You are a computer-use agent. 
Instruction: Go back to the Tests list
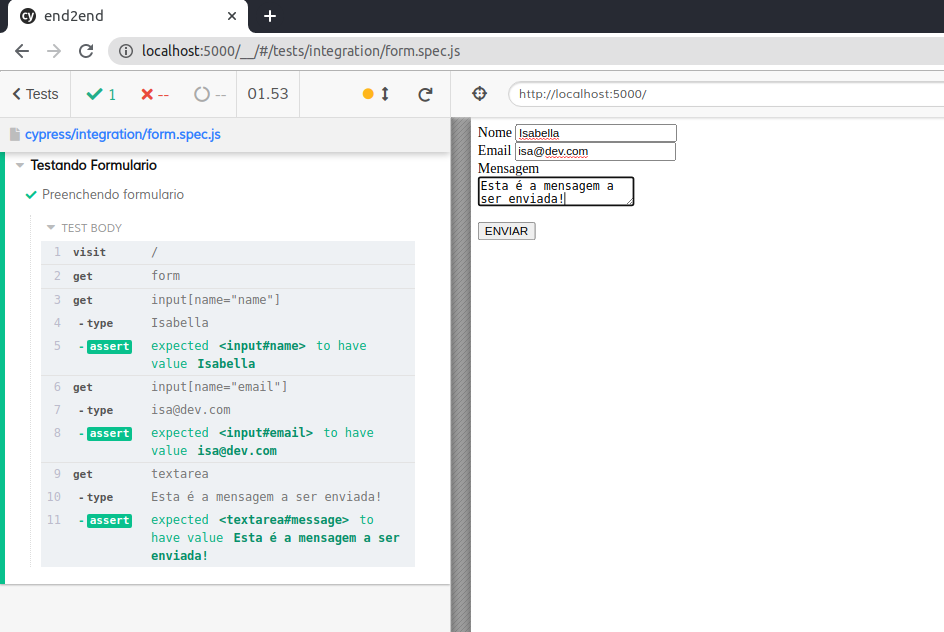(35, 94)
